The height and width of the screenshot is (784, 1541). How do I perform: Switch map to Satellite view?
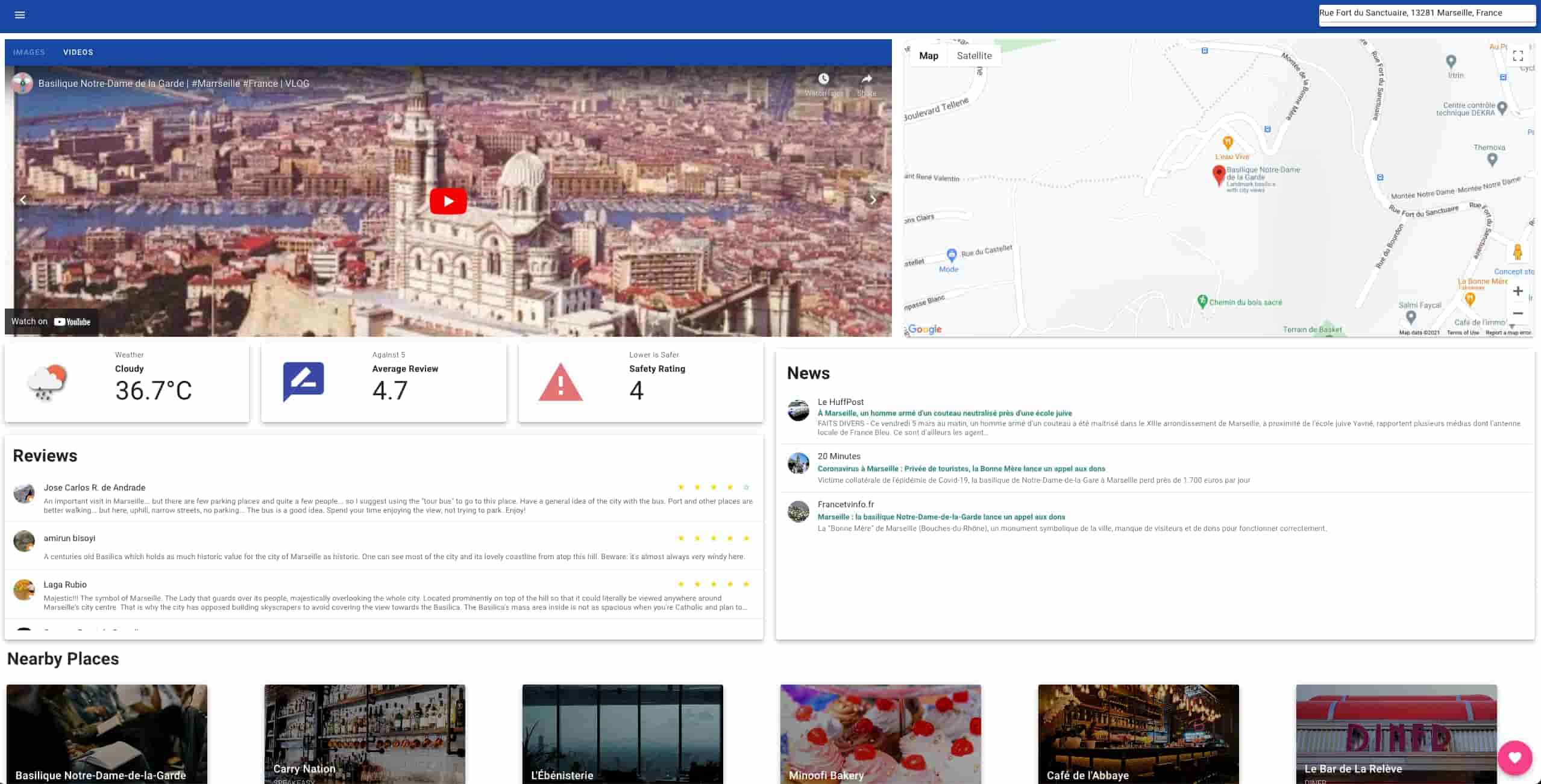click(974, 55)
